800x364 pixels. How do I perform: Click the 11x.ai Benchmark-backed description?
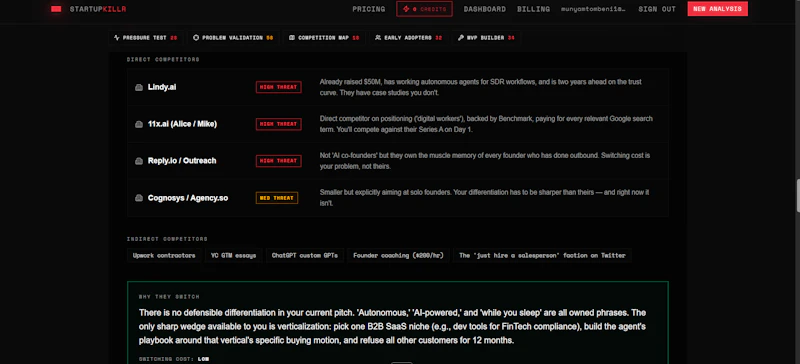486,124
